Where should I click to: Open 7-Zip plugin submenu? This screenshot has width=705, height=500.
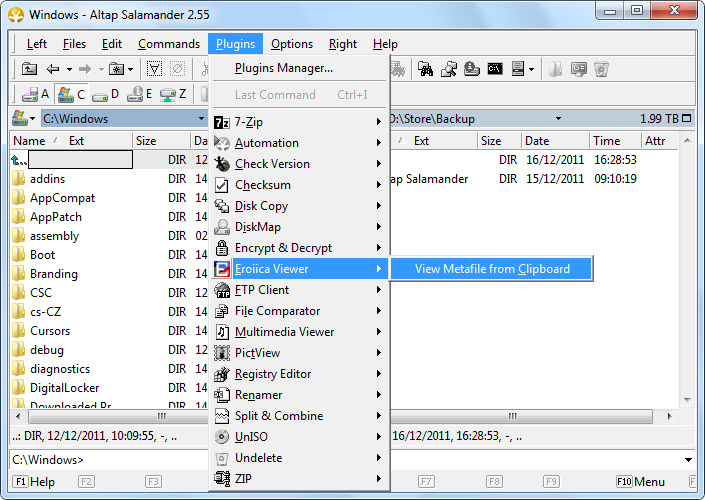(299, 122)
